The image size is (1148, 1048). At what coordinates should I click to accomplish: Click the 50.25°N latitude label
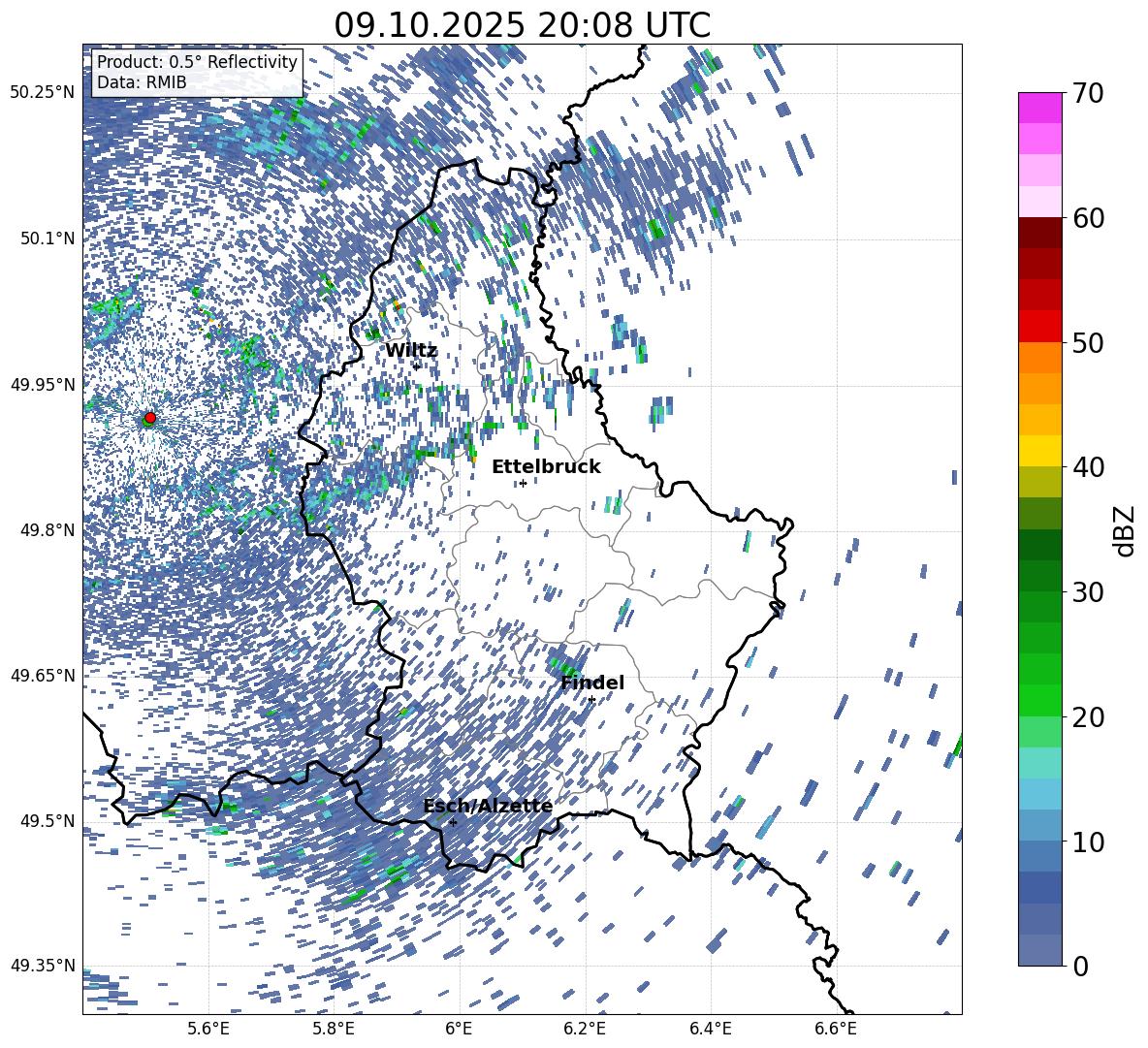43,93
